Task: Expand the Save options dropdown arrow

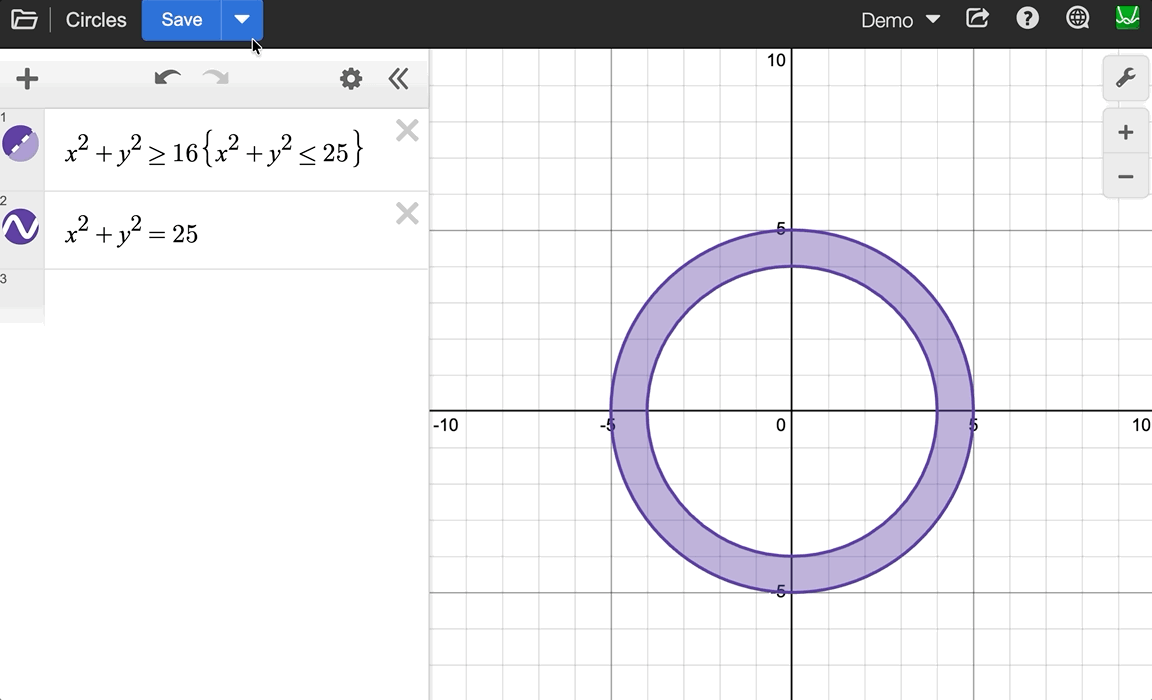Action: point(242,20)
